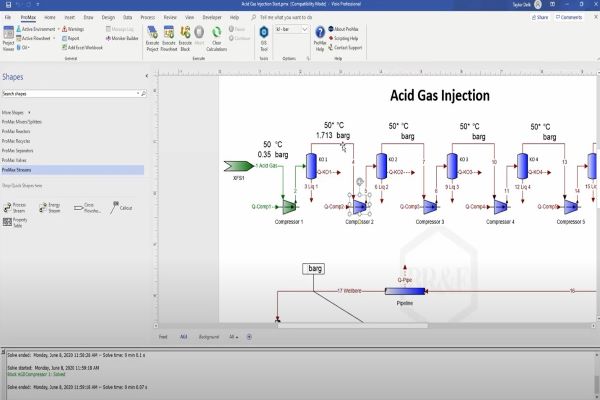The image size is (600, 400).
Task: Click Execute Project
Action: [152, 38]
